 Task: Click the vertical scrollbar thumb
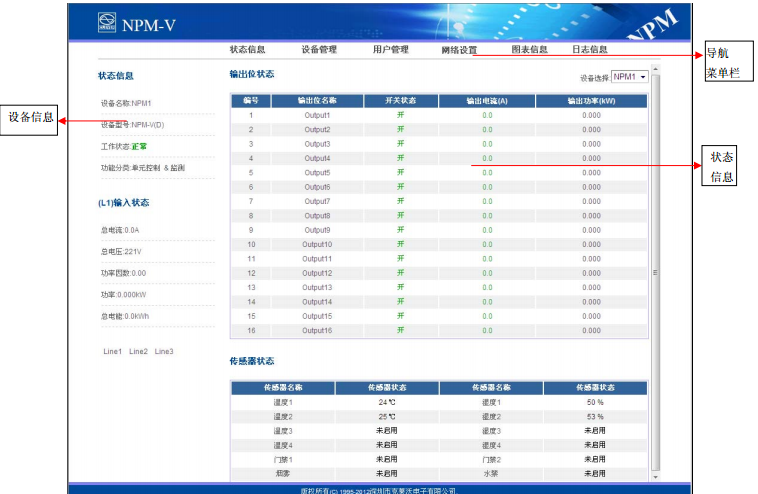pos(656,272)
